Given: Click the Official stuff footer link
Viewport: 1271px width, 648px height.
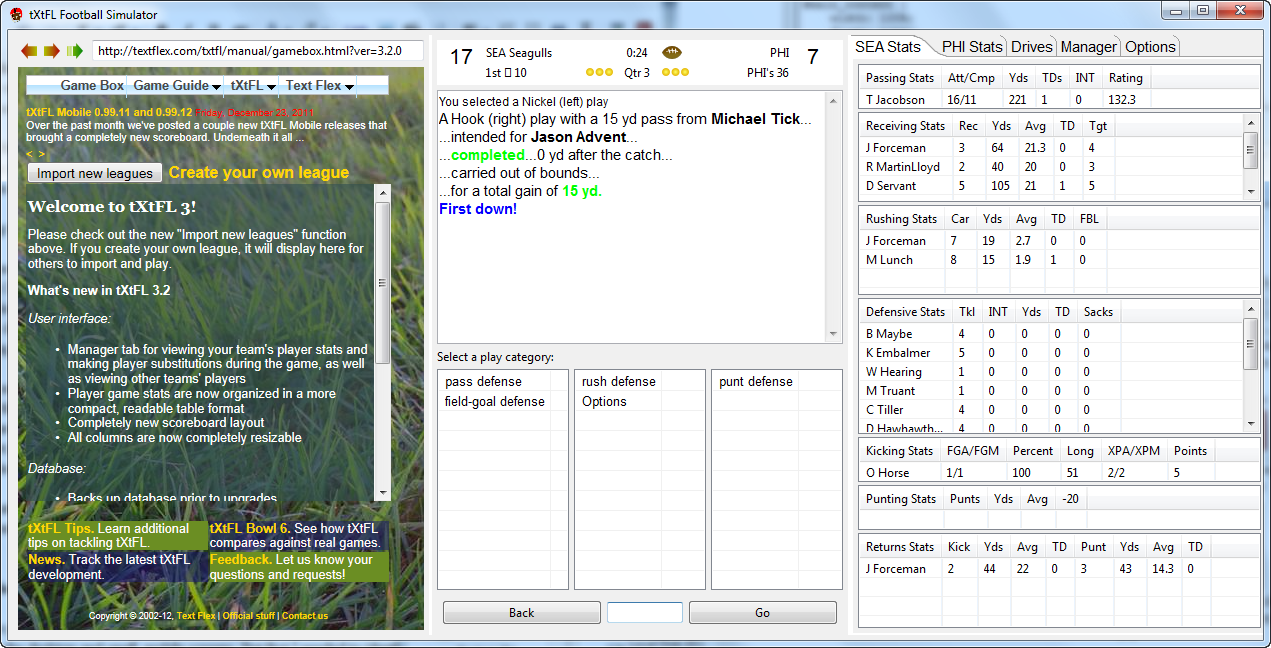Looking at the screenshot, I should [x=248, y=616].
